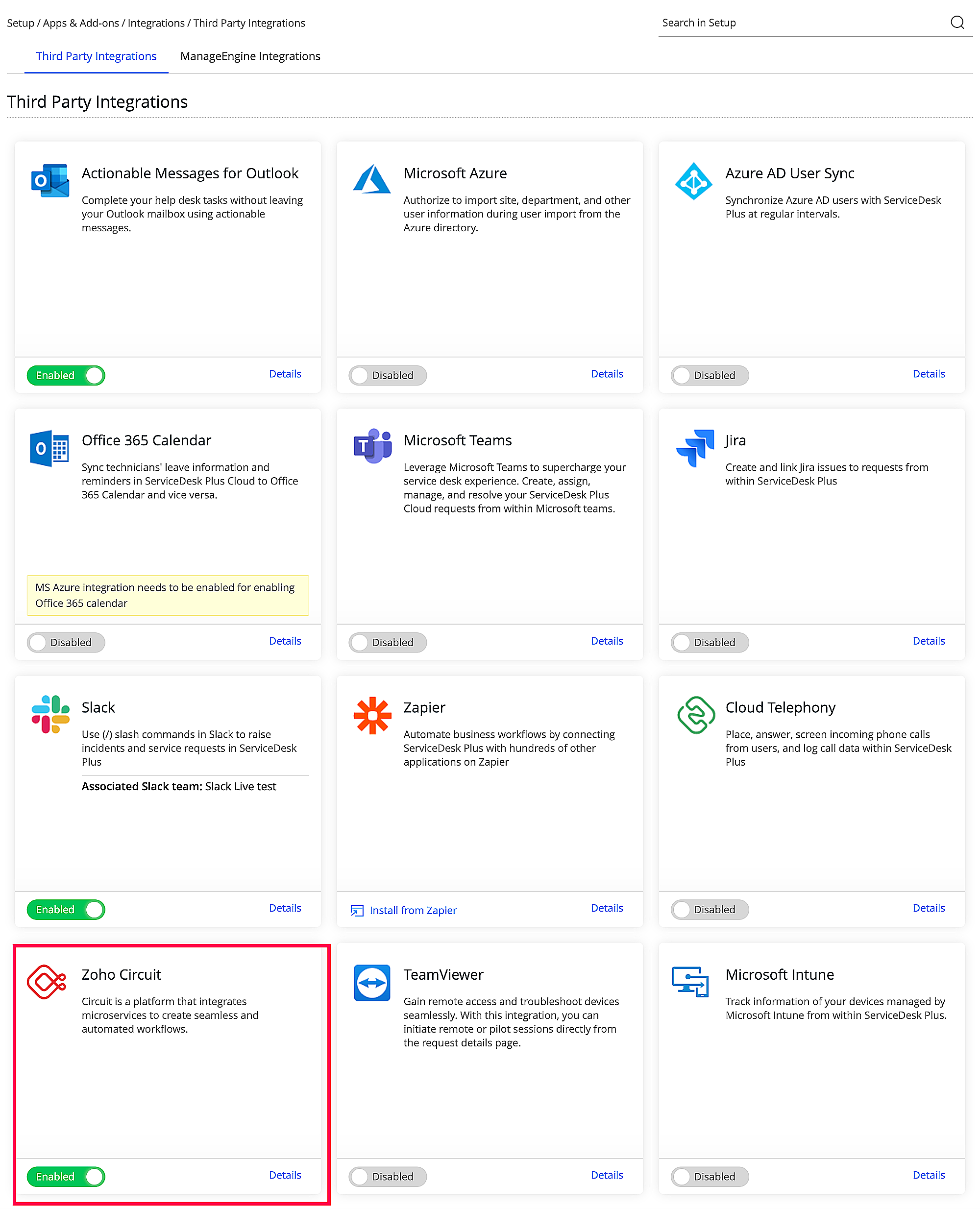Click the Microsoft Azure icon
980x1209 pixels.
(372, 179)
